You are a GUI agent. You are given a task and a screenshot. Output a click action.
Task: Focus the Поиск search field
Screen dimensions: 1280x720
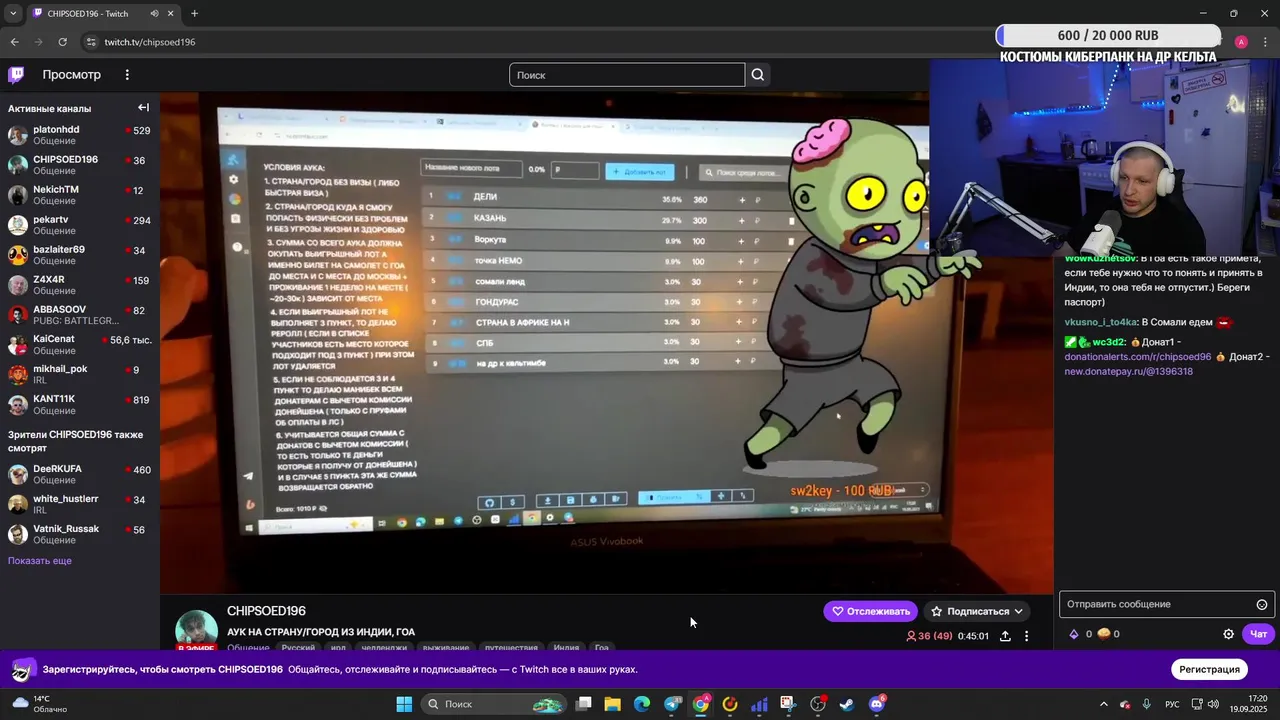(x=627, y=75)
